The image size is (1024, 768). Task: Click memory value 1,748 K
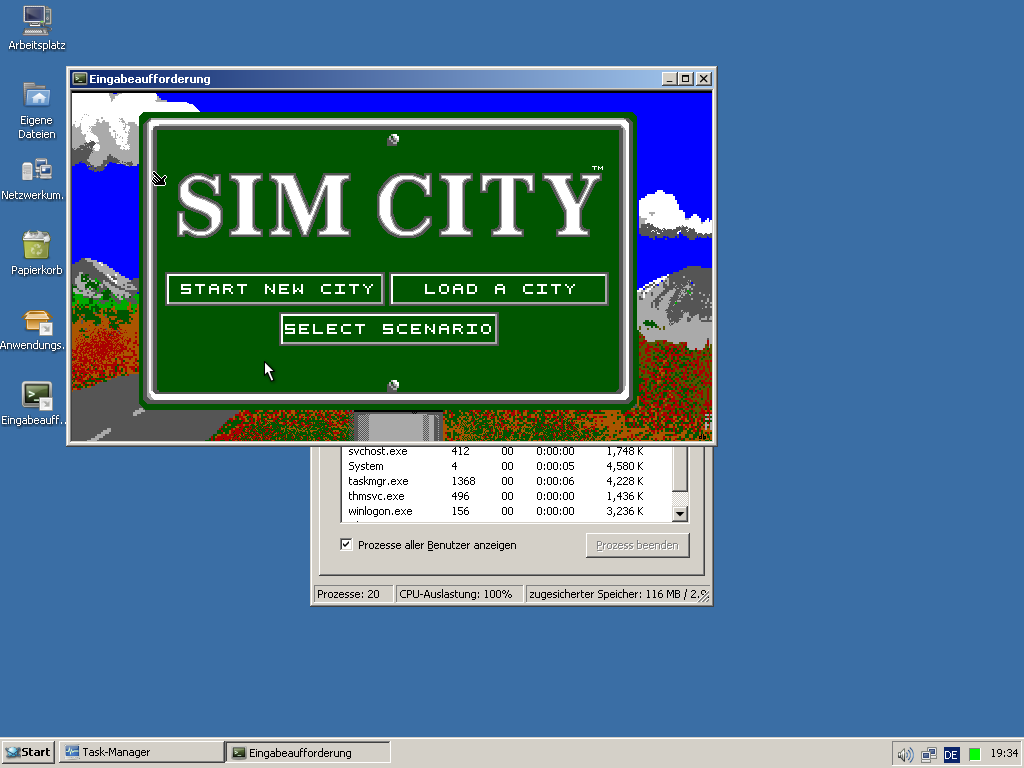click(x=624, y=451)
